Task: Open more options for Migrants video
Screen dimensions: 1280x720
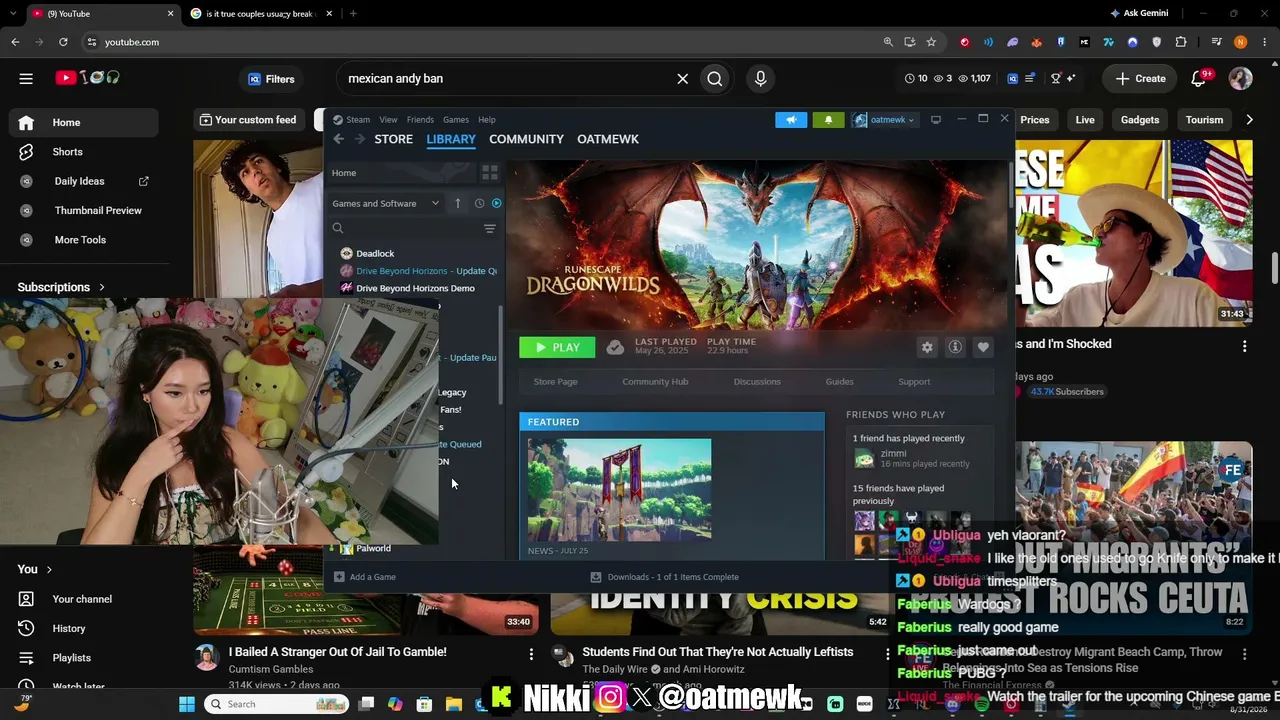Action: 1244,653
